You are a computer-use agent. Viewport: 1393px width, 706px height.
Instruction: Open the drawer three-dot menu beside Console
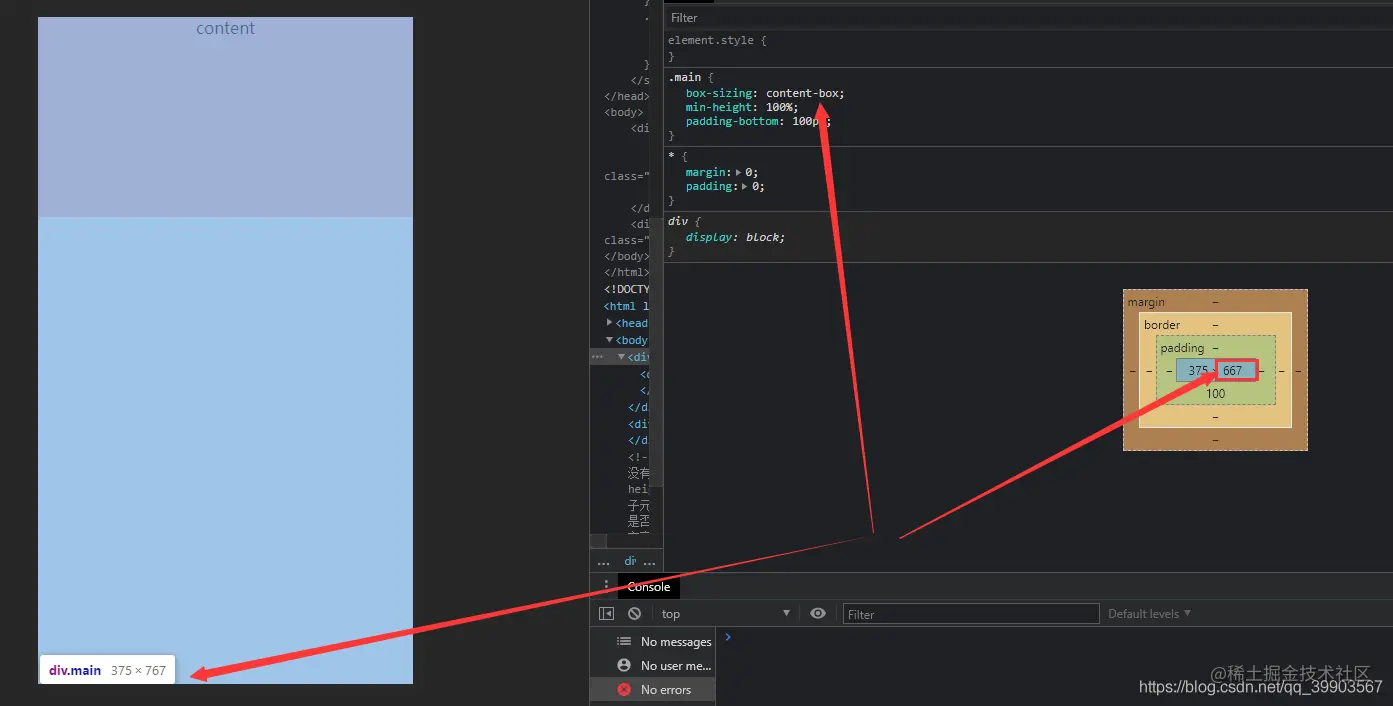coord(605,586)
